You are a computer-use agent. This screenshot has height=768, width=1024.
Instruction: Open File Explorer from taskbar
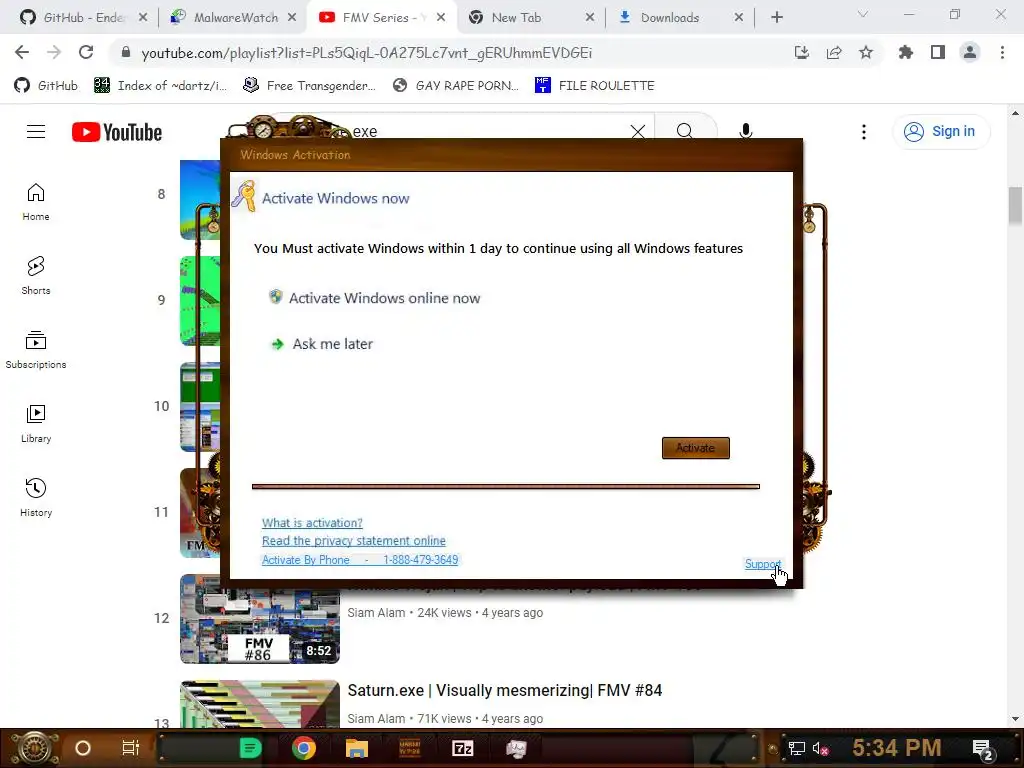pyautogui.click(x=357, y=748)
